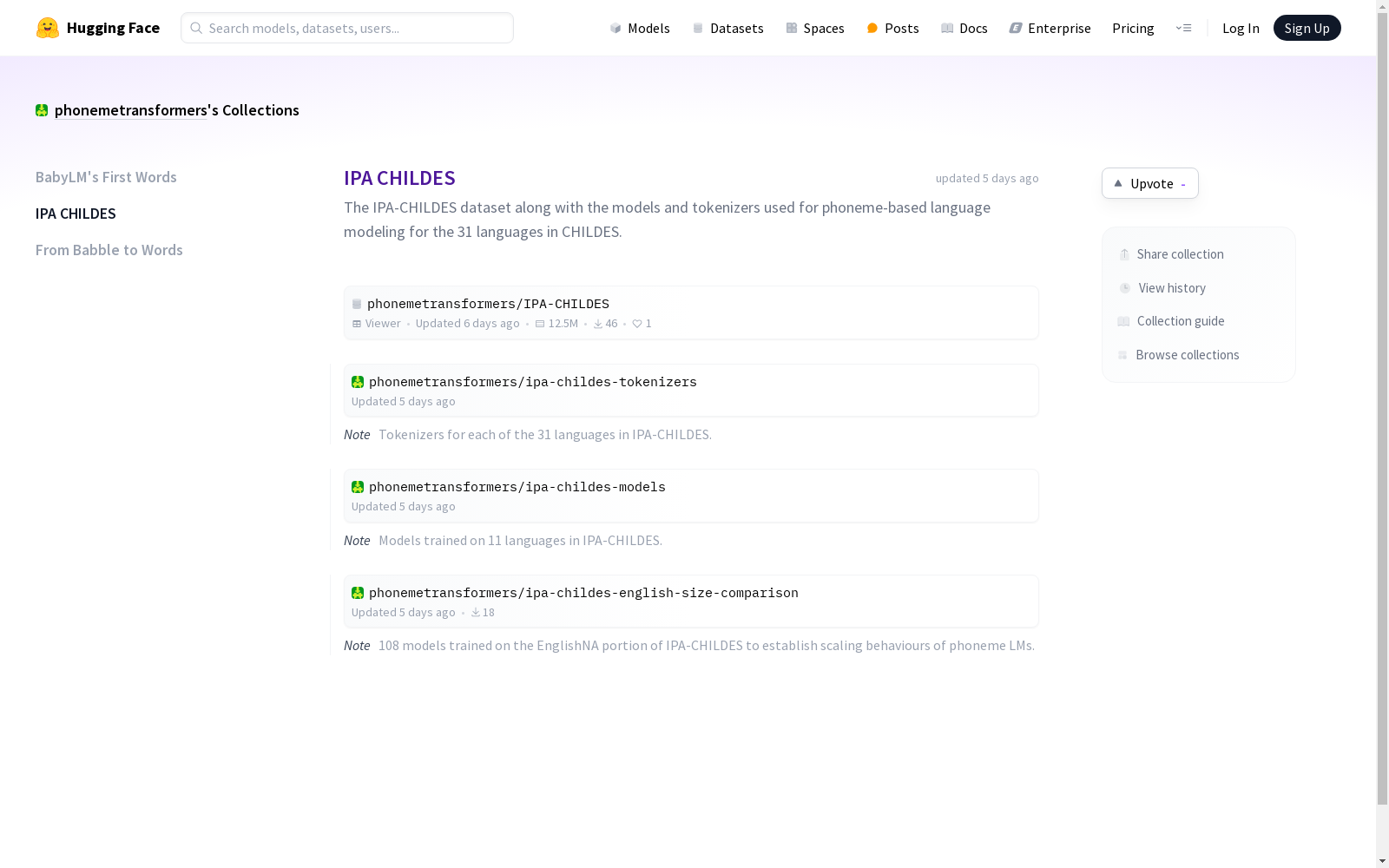Screen dimensions: 1389x868
Task: Click 'Updated 6 days ago' text
Action: click(468, 324)
